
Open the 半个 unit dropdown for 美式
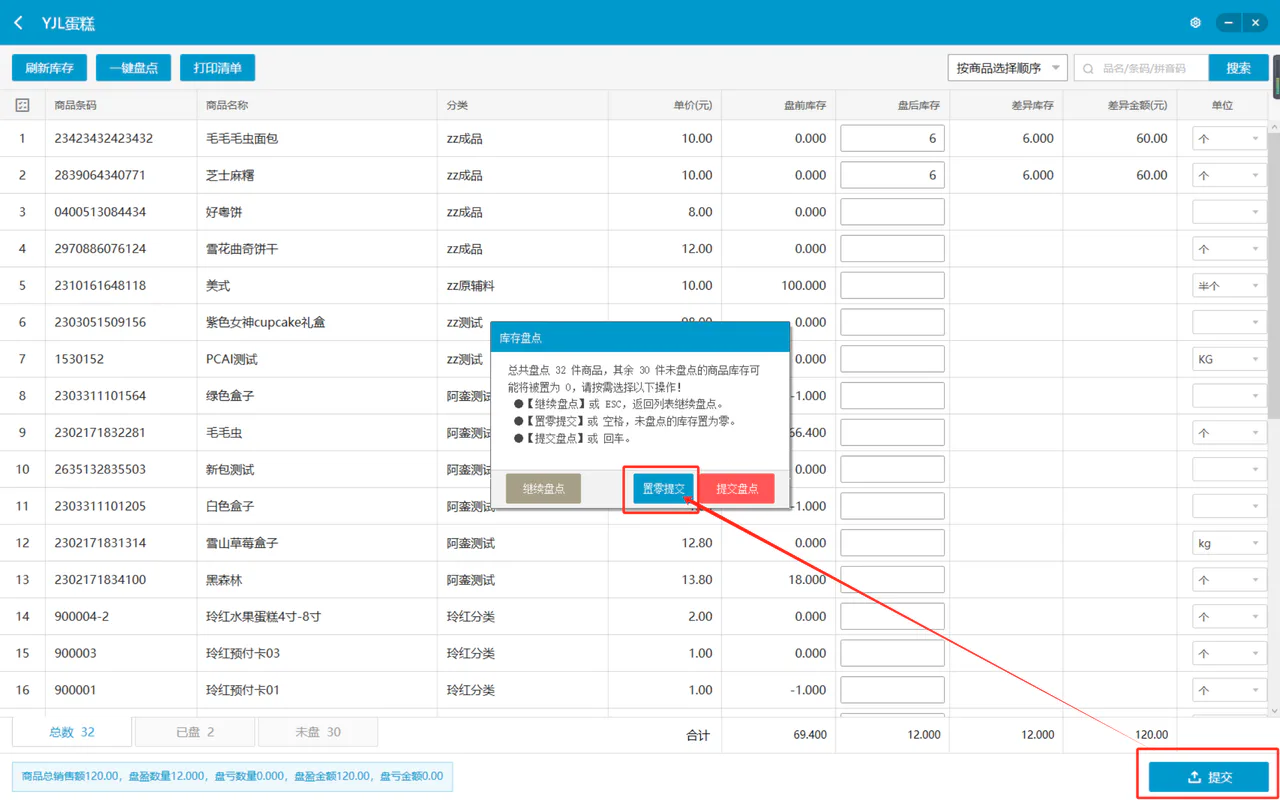point(1229,286)
